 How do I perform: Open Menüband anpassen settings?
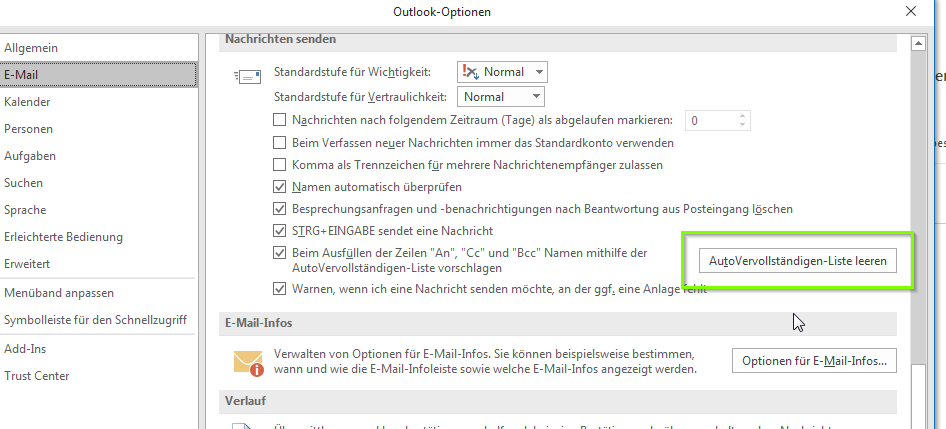tap(98, 293)
